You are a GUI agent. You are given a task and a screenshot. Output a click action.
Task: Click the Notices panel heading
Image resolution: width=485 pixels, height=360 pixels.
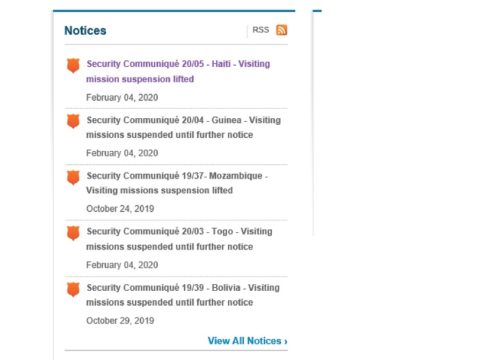[x=85, y=30]
